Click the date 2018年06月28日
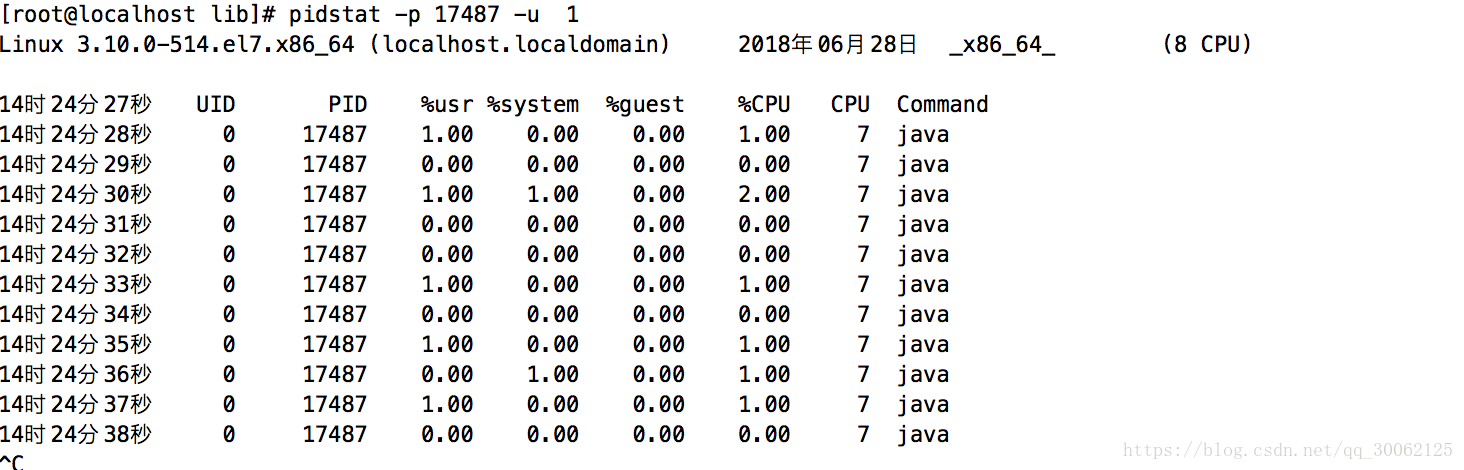1464x470 pixels. (x=828, y=45)
